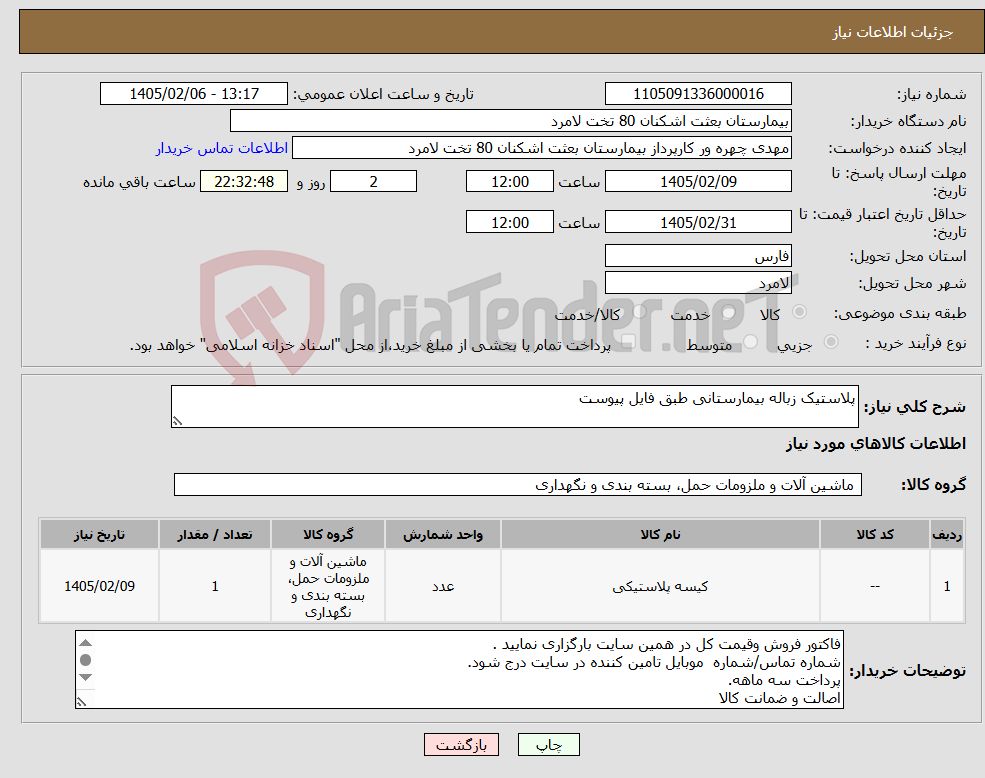Click remaining days field showing 2
Image resolution: width=985 pixels, height=778 pixels.
pos(373,182)
